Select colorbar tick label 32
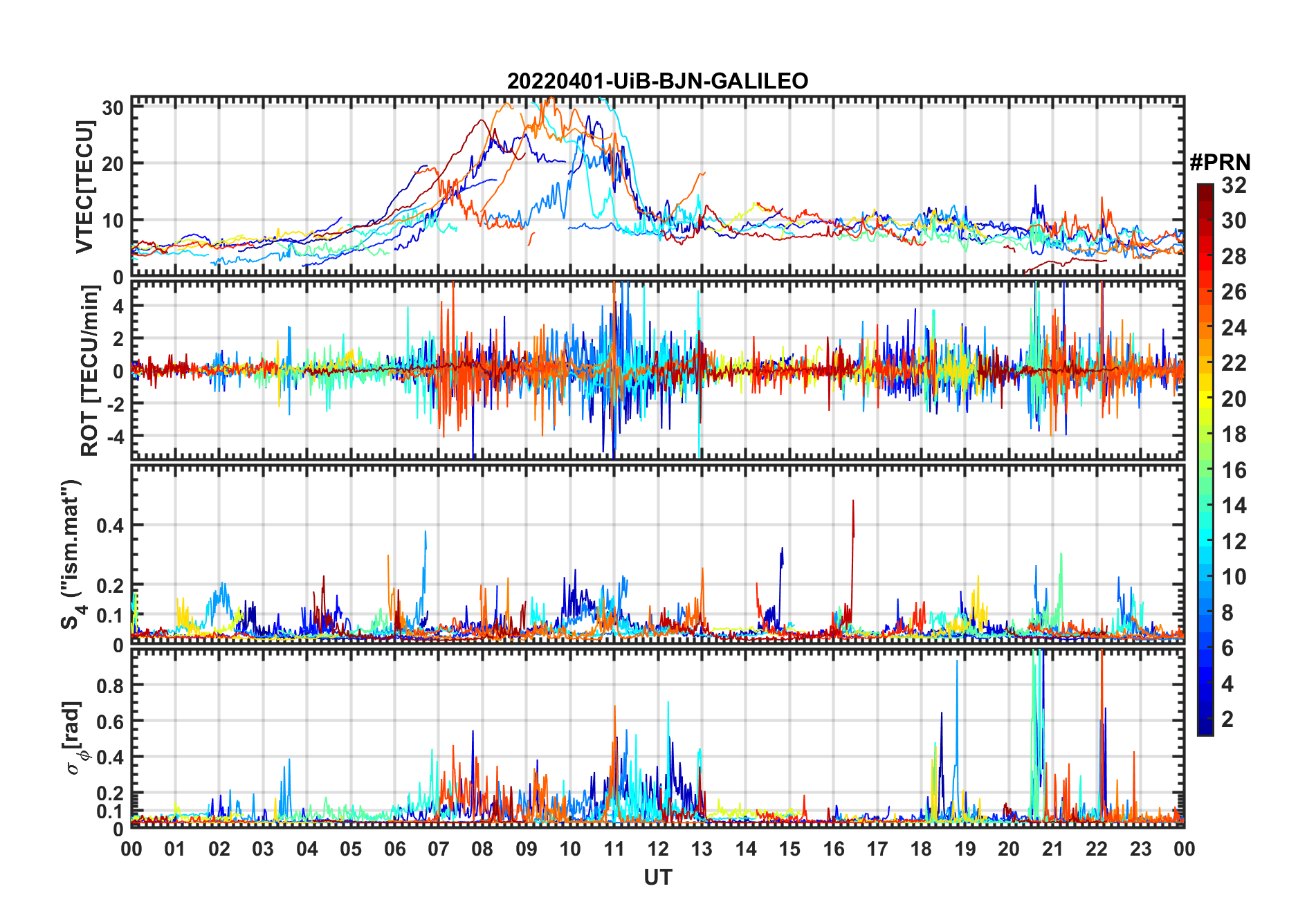The image size is (1316, 920). click(1234, 185)
